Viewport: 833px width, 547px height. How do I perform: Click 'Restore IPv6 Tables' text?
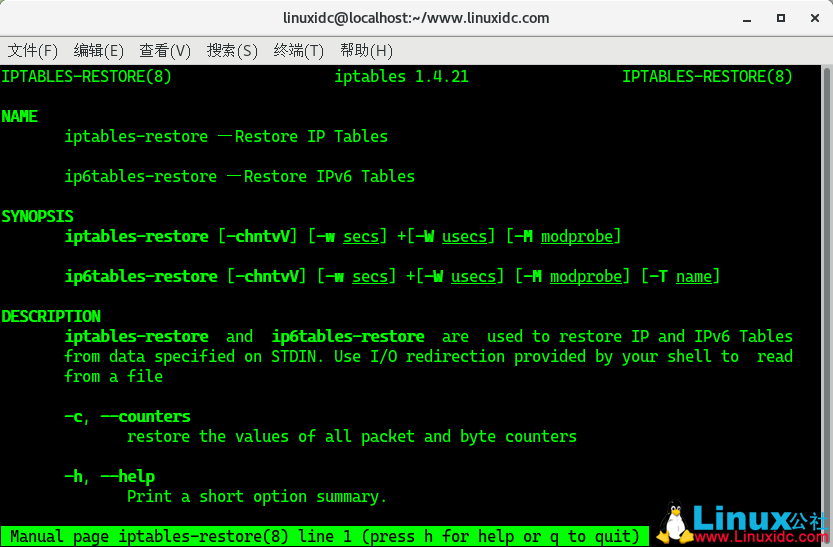(x=329, y=176)
